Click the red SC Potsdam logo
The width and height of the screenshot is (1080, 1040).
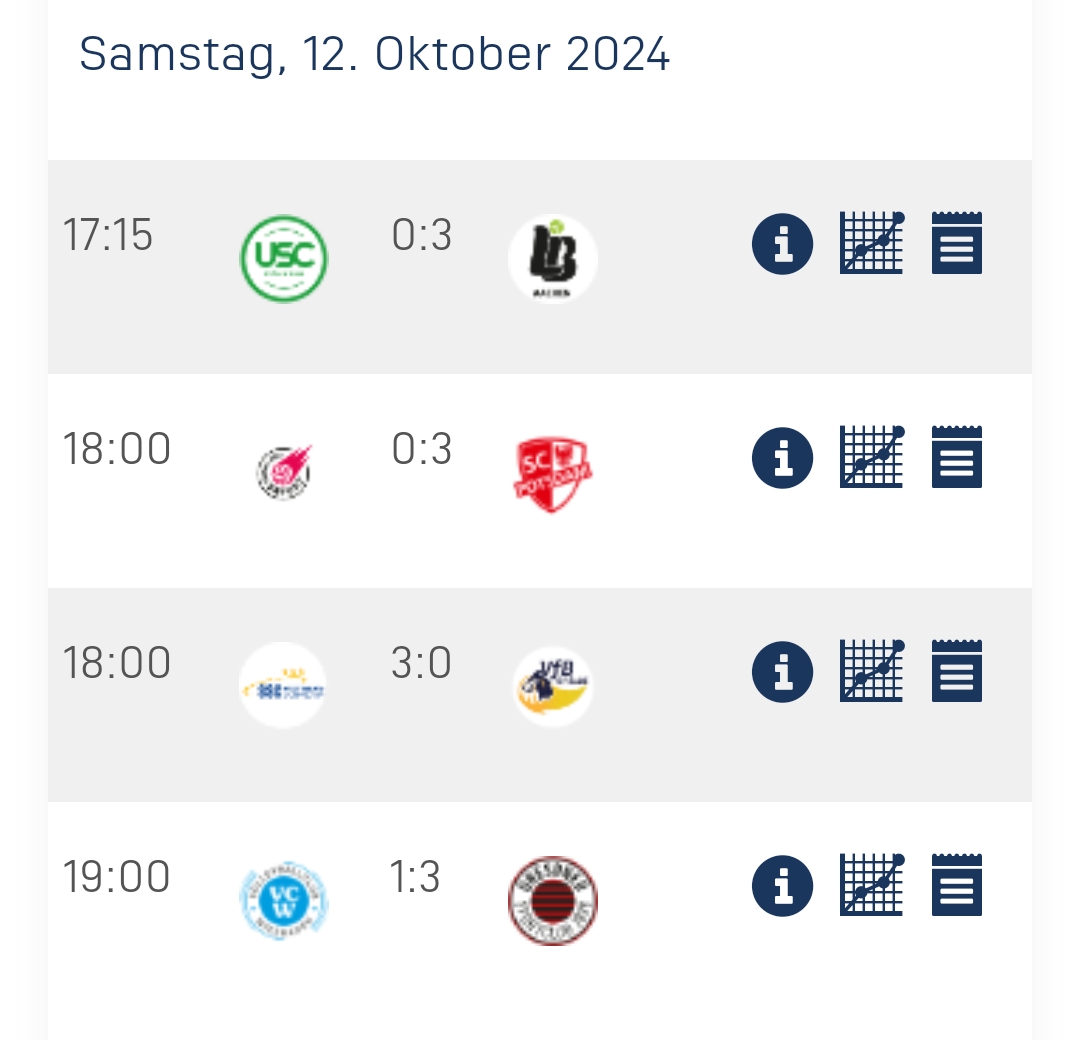552,474
